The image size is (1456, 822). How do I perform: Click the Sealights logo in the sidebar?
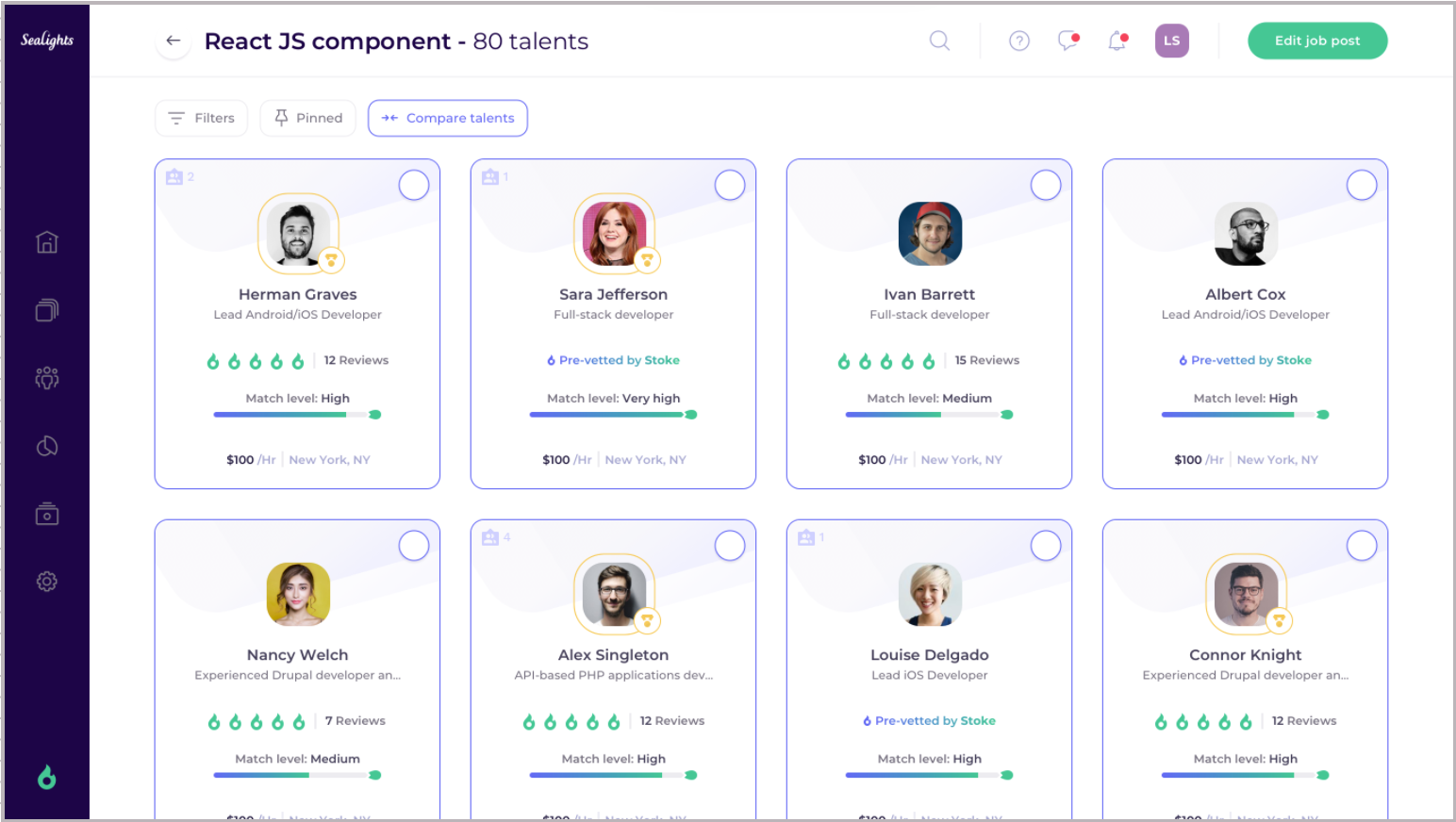click(x=47, y=40)
